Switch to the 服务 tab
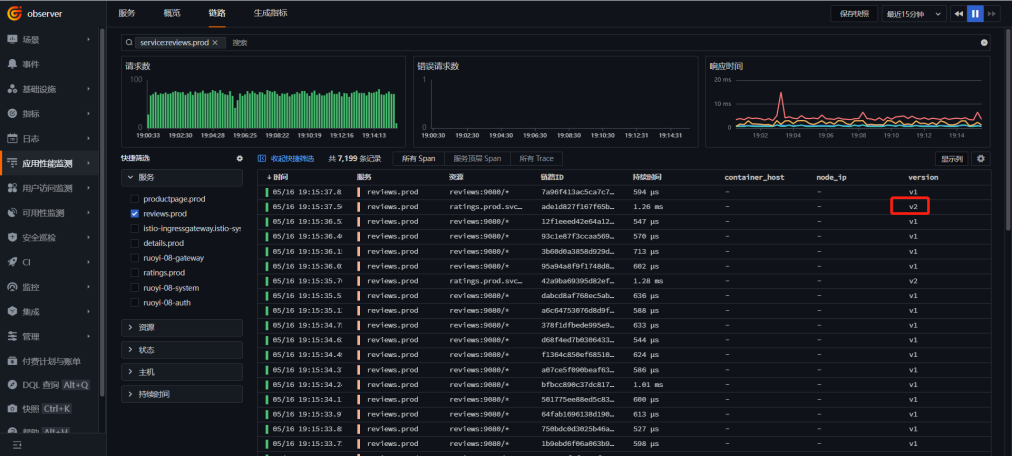Screen dimensions: 1012x456 [127, 13]
